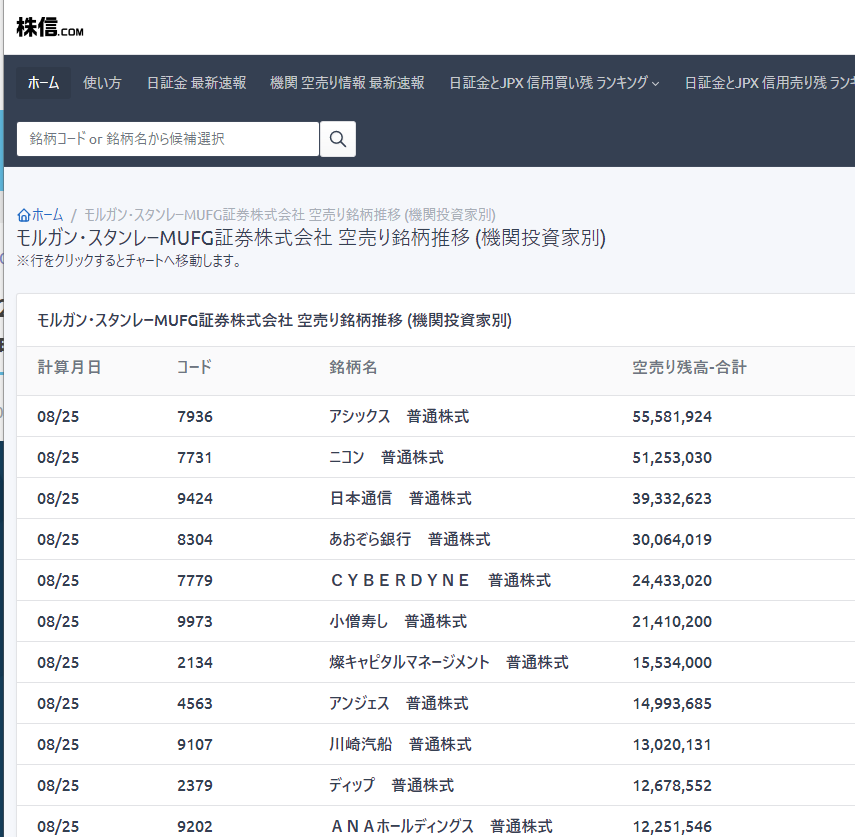Click the magnifying glass search button
Image resolution: width=855 pixels, height=837 pixels.
tap(338, 139)
